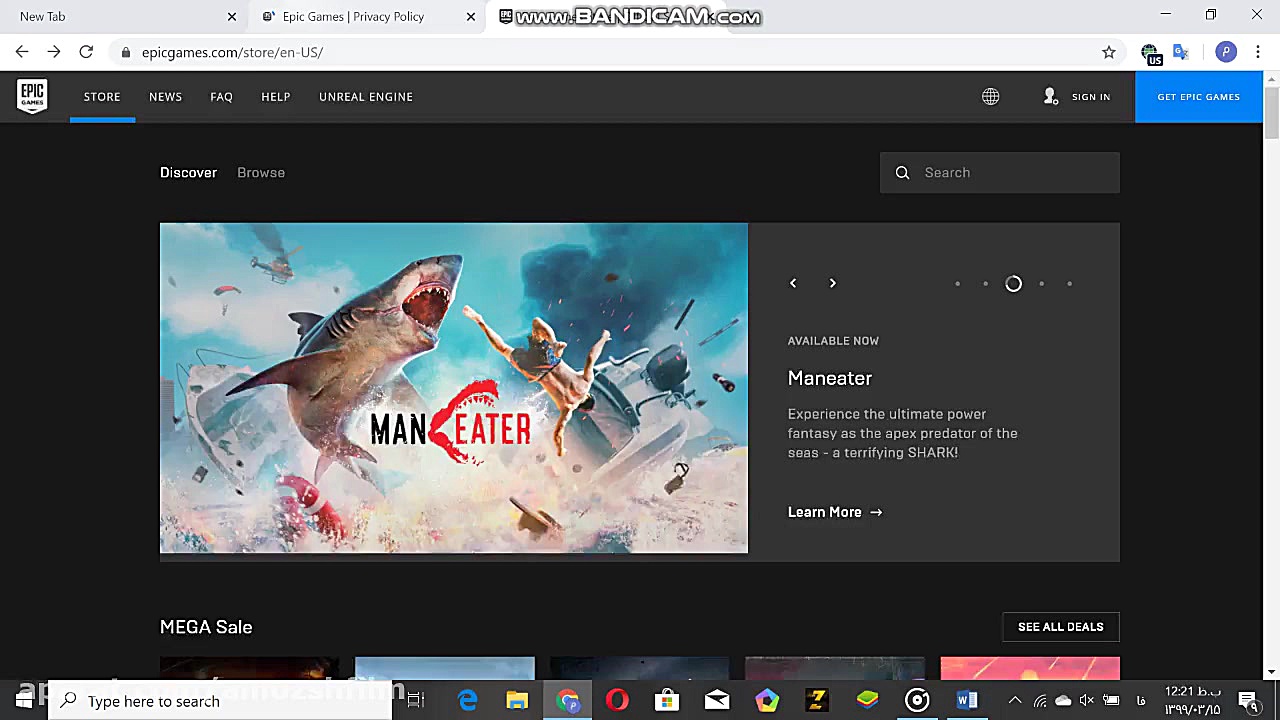Open File Explorer from taskbar
Image resolution: width=1280 pixels, height=720 pixels.
point(517,701)
